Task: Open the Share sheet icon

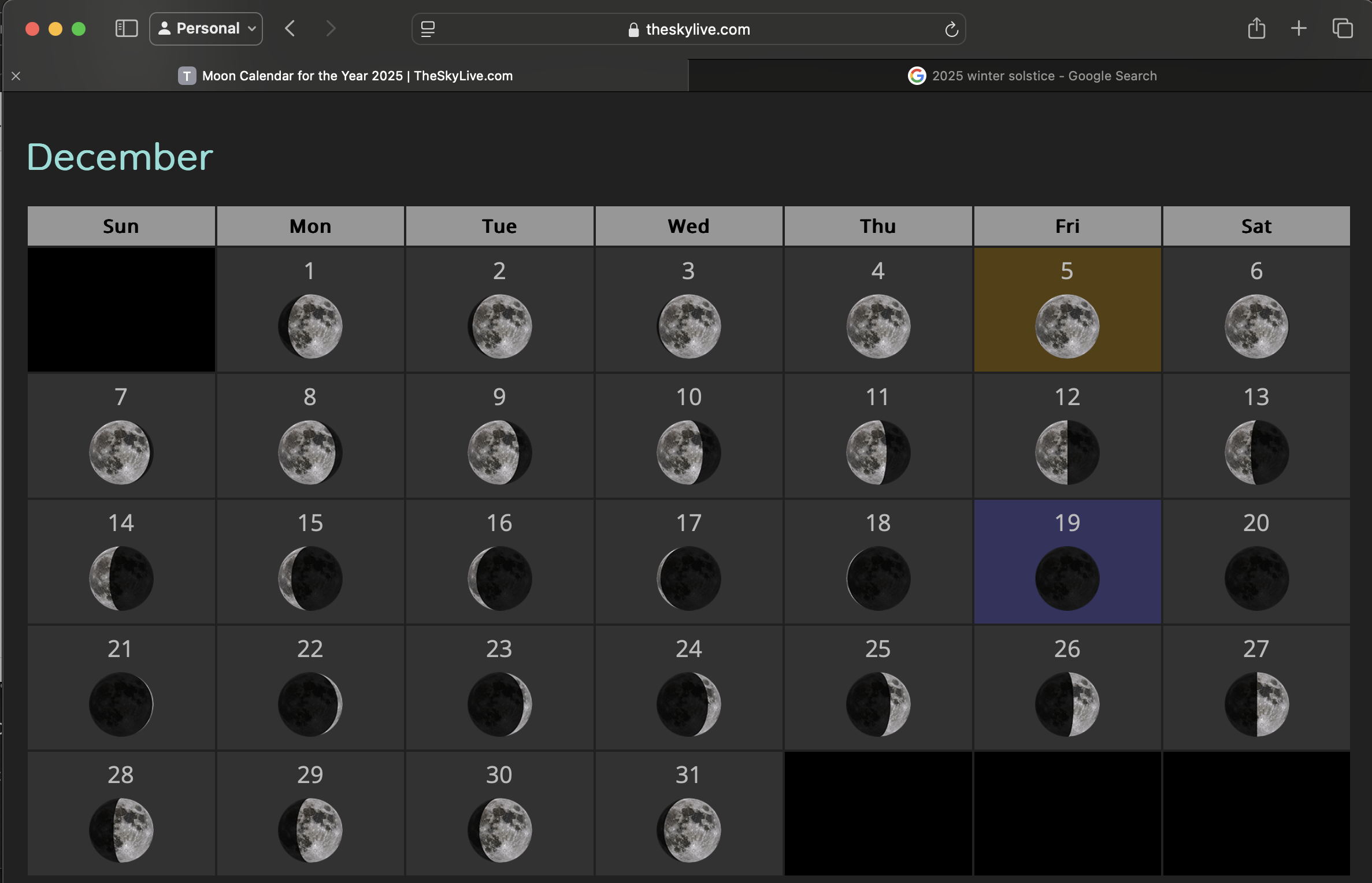Action: click(1256, 28)
